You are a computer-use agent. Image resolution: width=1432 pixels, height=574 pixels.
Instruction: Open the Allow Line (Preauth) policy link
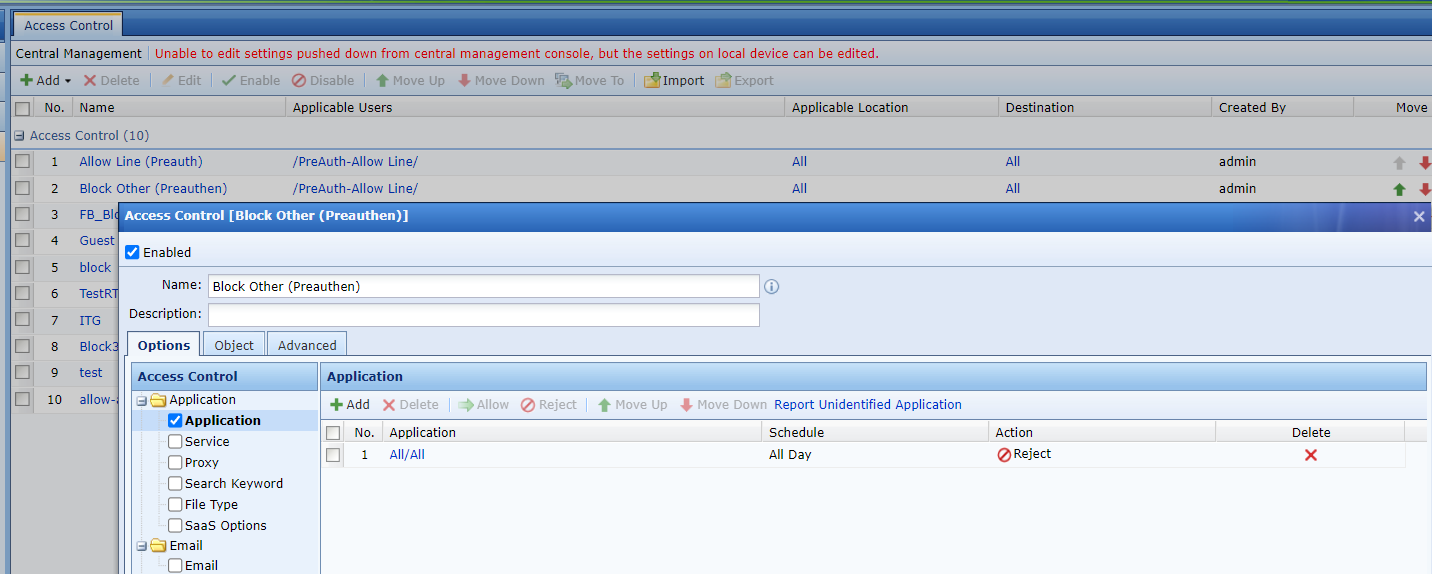click(141, 162)
